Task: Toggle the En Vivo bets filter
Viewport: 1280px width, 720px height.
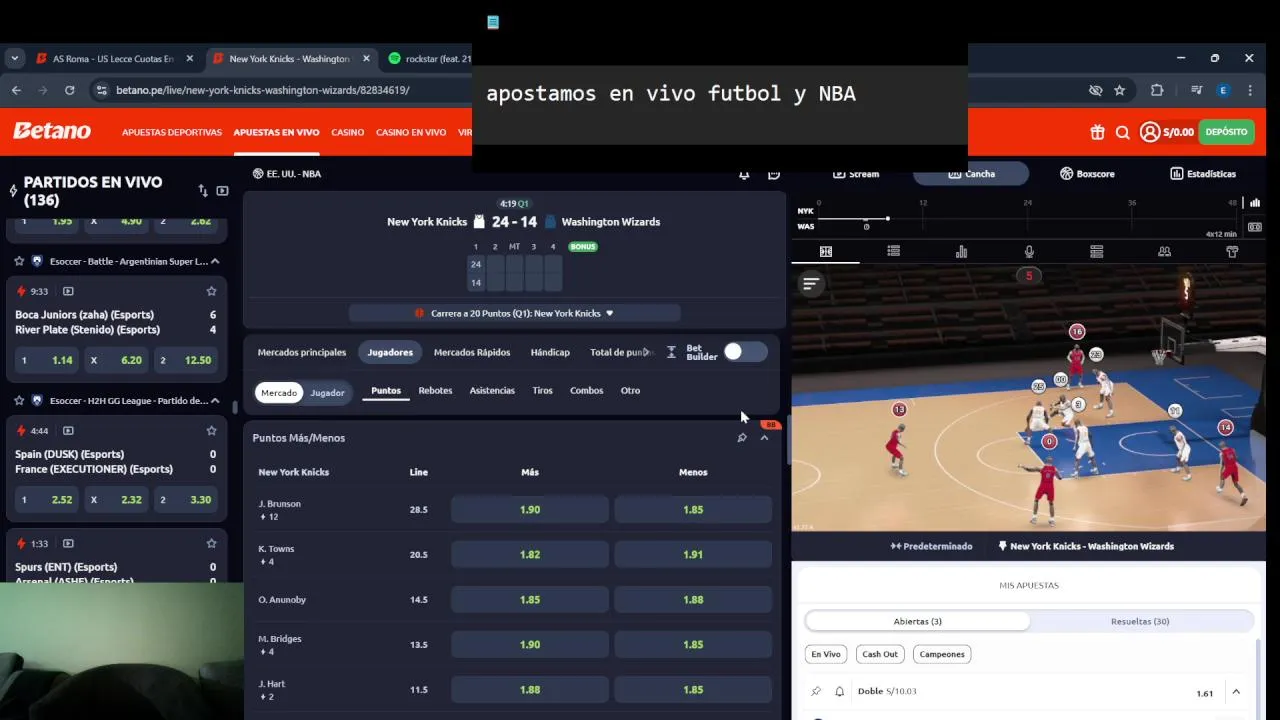Action: coord(826,654)
